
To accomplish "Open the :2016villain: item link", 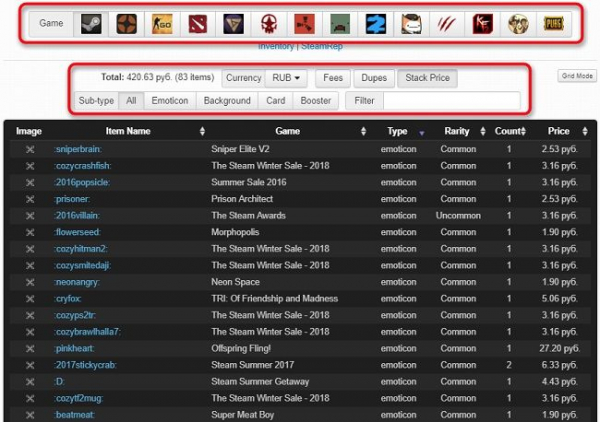I will point(77,216).
